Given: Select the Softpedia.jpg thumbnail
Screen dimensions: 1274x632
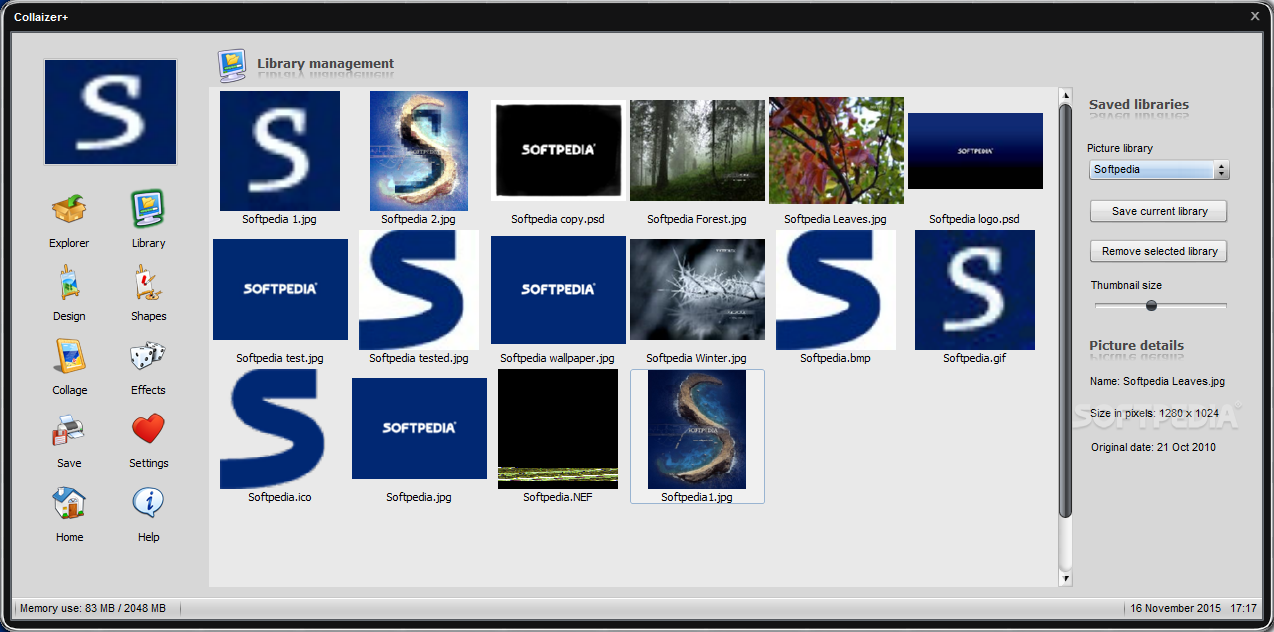Looking at the screenshot, I should [419, 429].
